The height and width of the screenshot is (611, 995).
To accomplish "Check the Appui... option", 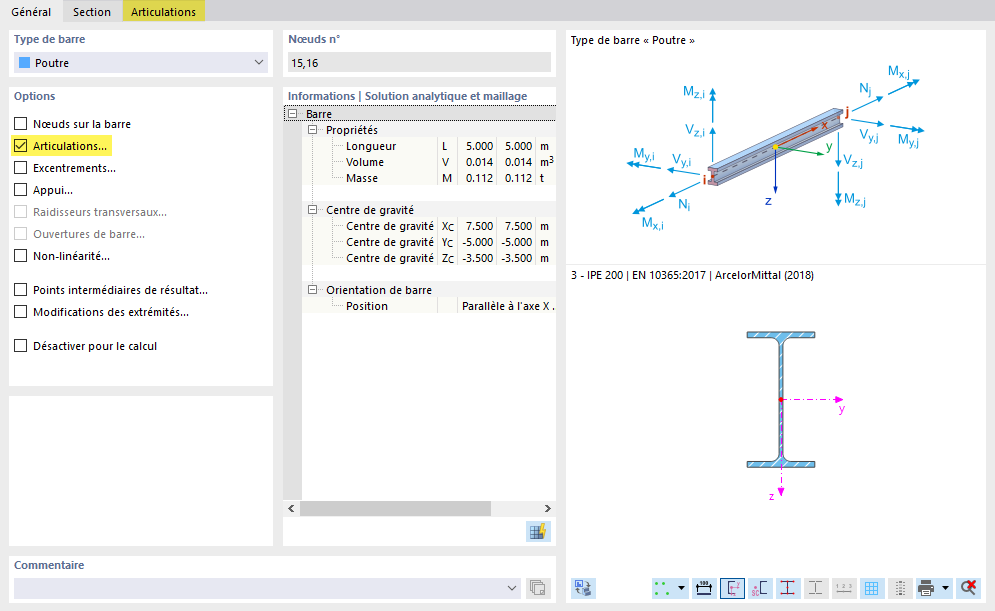I will [x=20, y=190].
